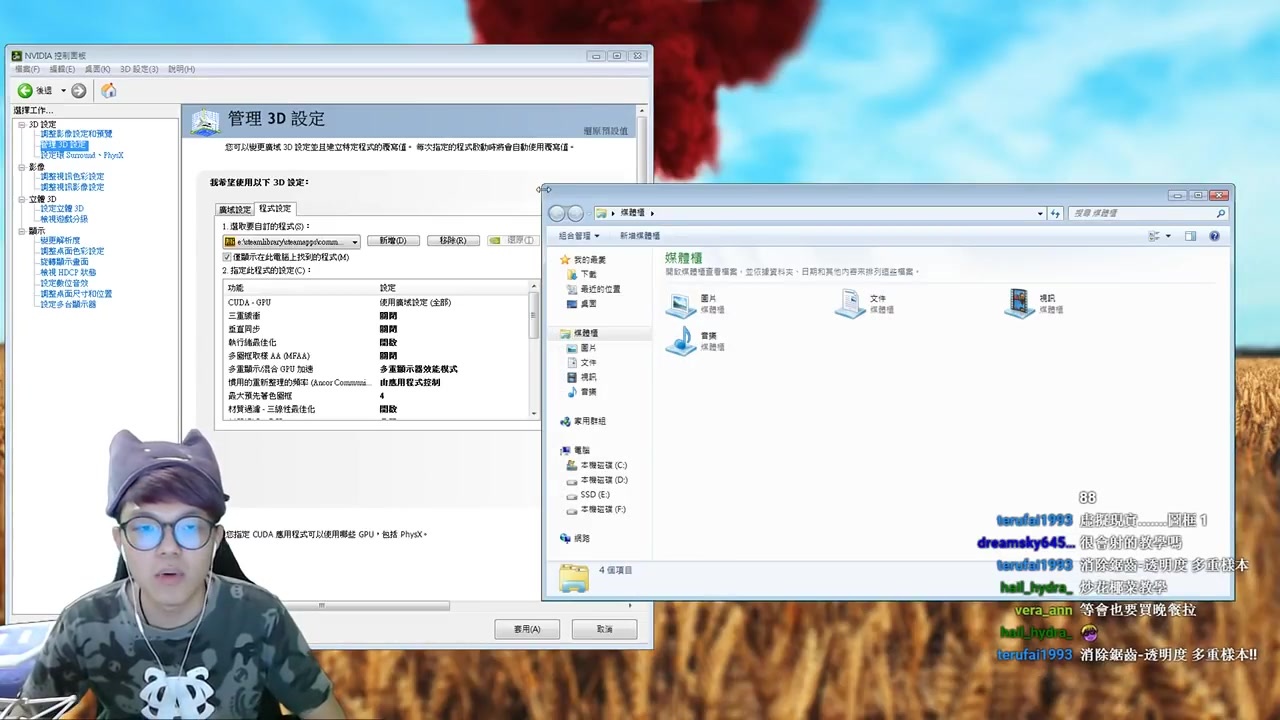Open 組合管理 dropdown in Explorer

(x=579, y=236)
